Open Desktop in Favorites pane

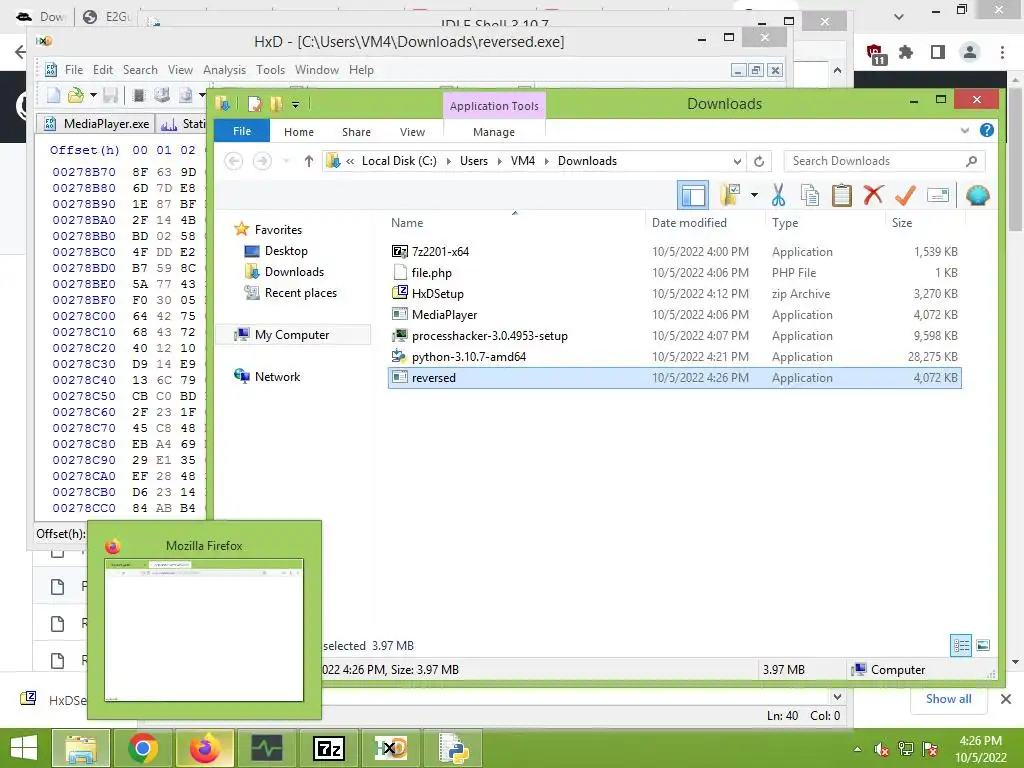[285, 251]
